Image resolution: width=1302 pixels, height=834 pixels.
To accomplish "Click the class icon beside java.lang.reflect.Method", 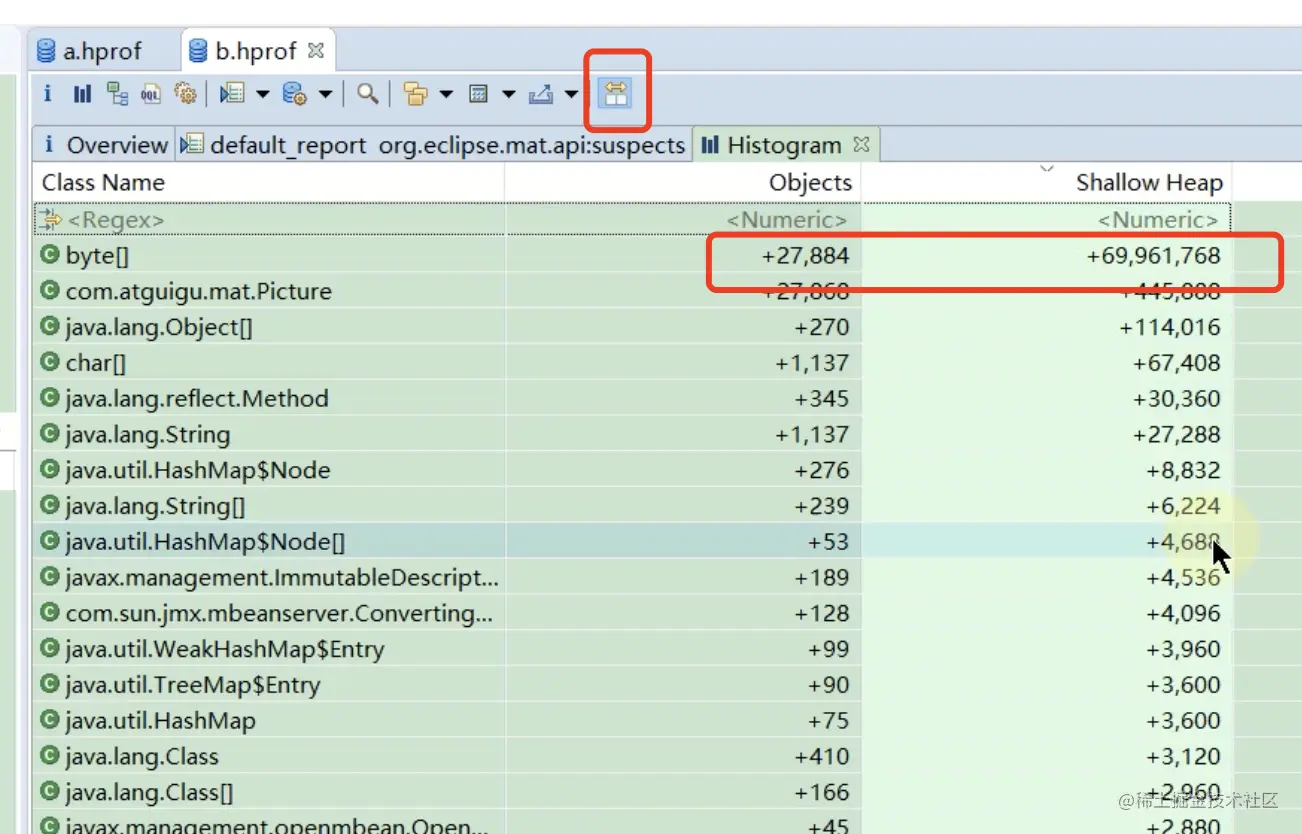I will click(x=49, y=398).
